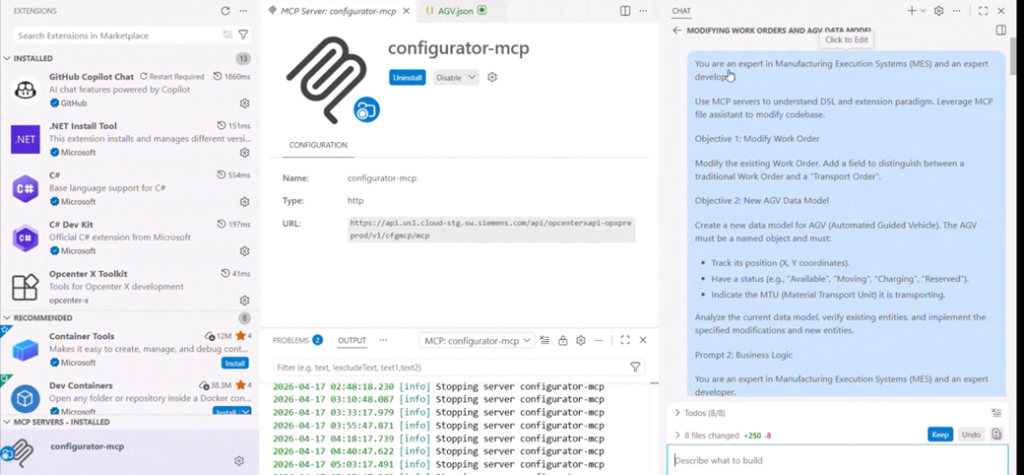This screenshot has height=475, width=1024.
Task: Close the MCP Server: configurator-mcp tab
Action: (406, 11)
